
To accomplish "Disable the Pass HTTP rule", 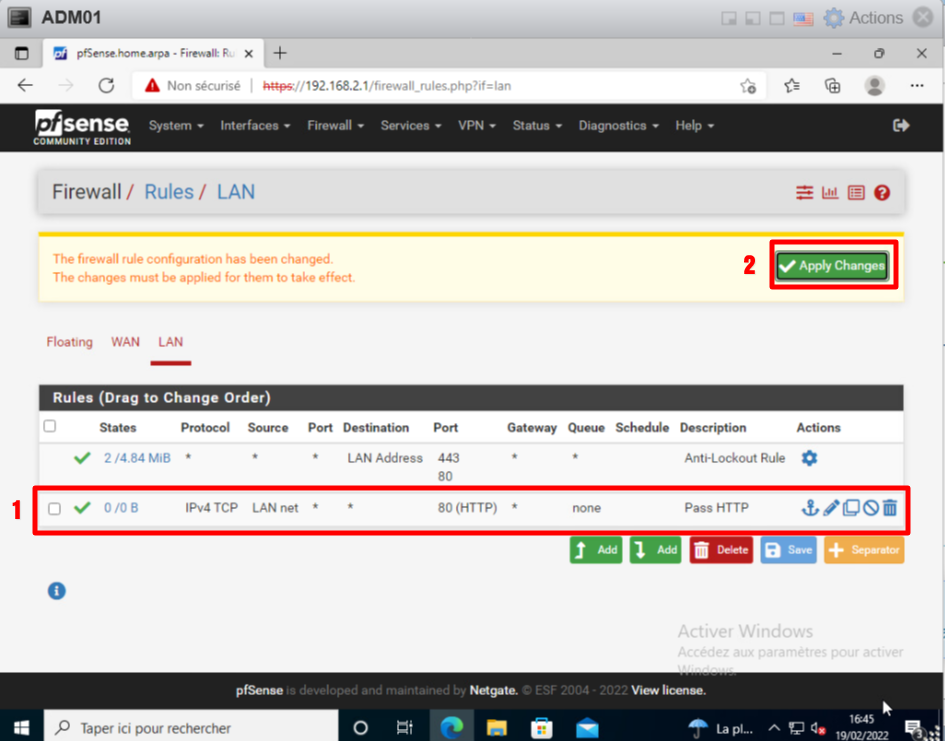I will [x=870, y=508].
